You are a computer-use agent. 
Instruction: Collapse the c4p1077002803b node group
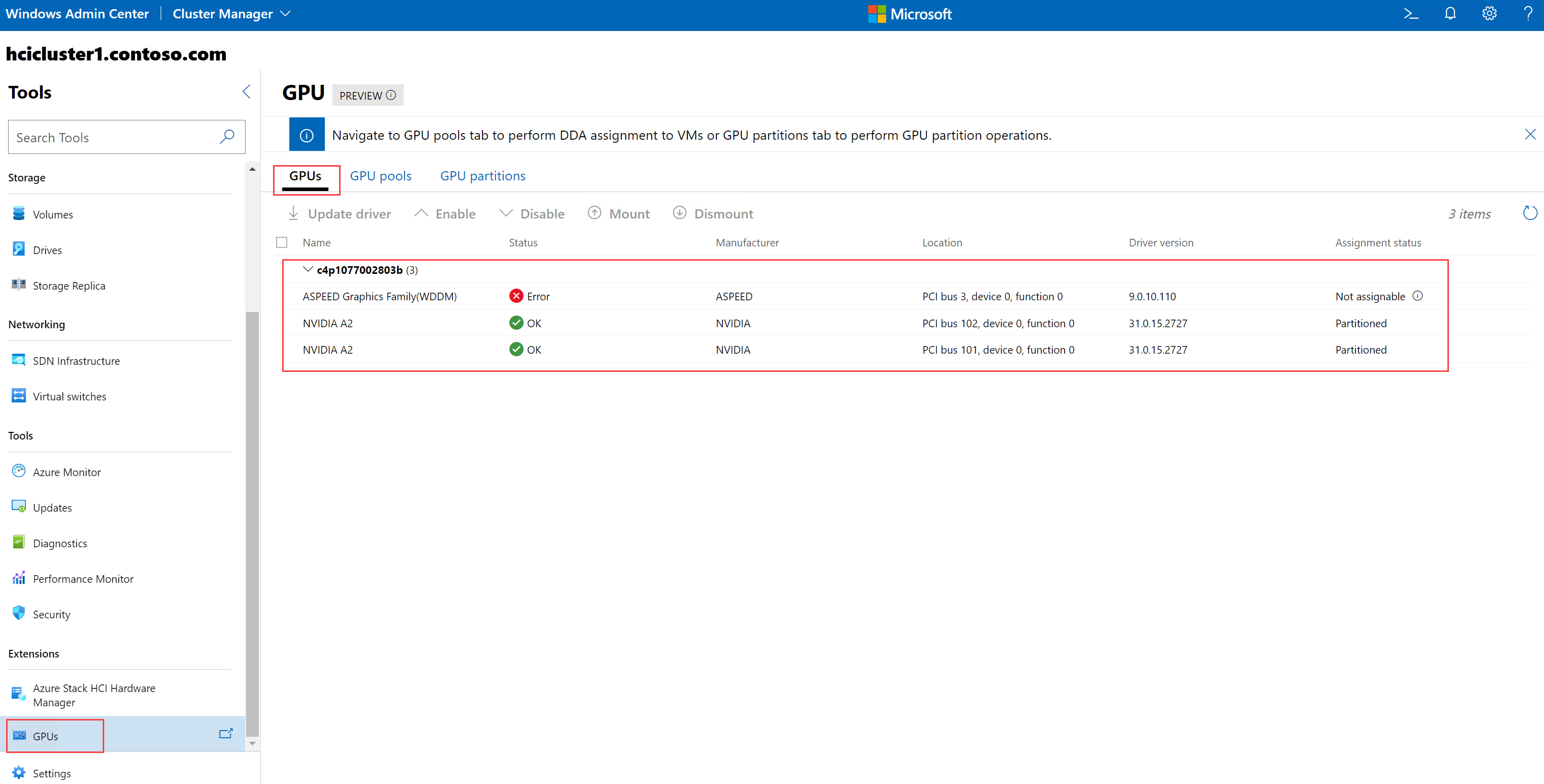pos(308,269)
